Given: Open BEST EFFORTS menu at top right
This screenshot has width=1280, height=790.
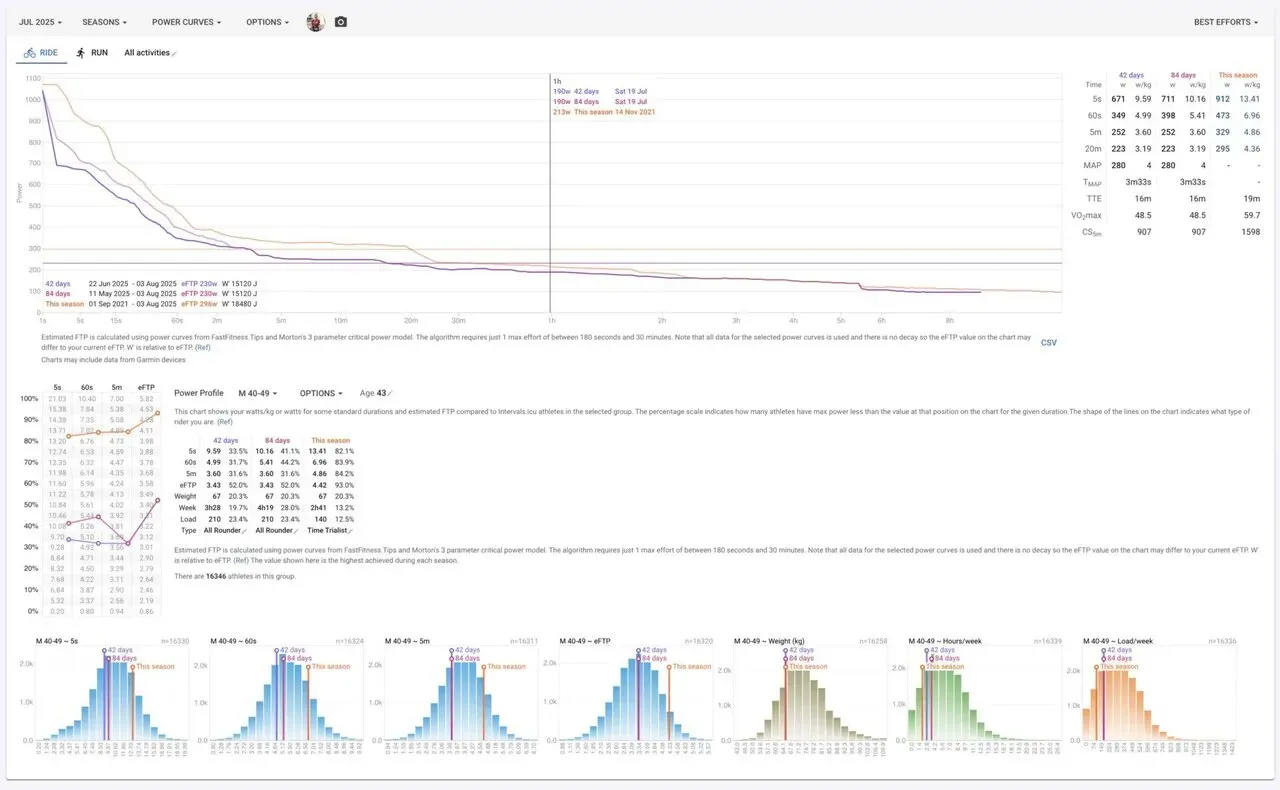Looking at the screenshot, I should pos(1226,22).
